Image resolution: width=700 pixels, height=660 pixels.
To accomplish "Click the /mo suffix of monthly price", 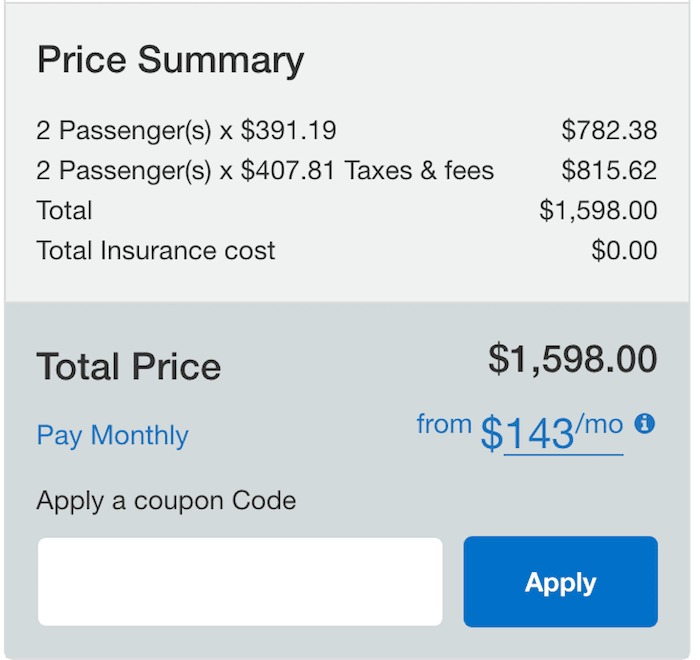I will tap(599, 423).
